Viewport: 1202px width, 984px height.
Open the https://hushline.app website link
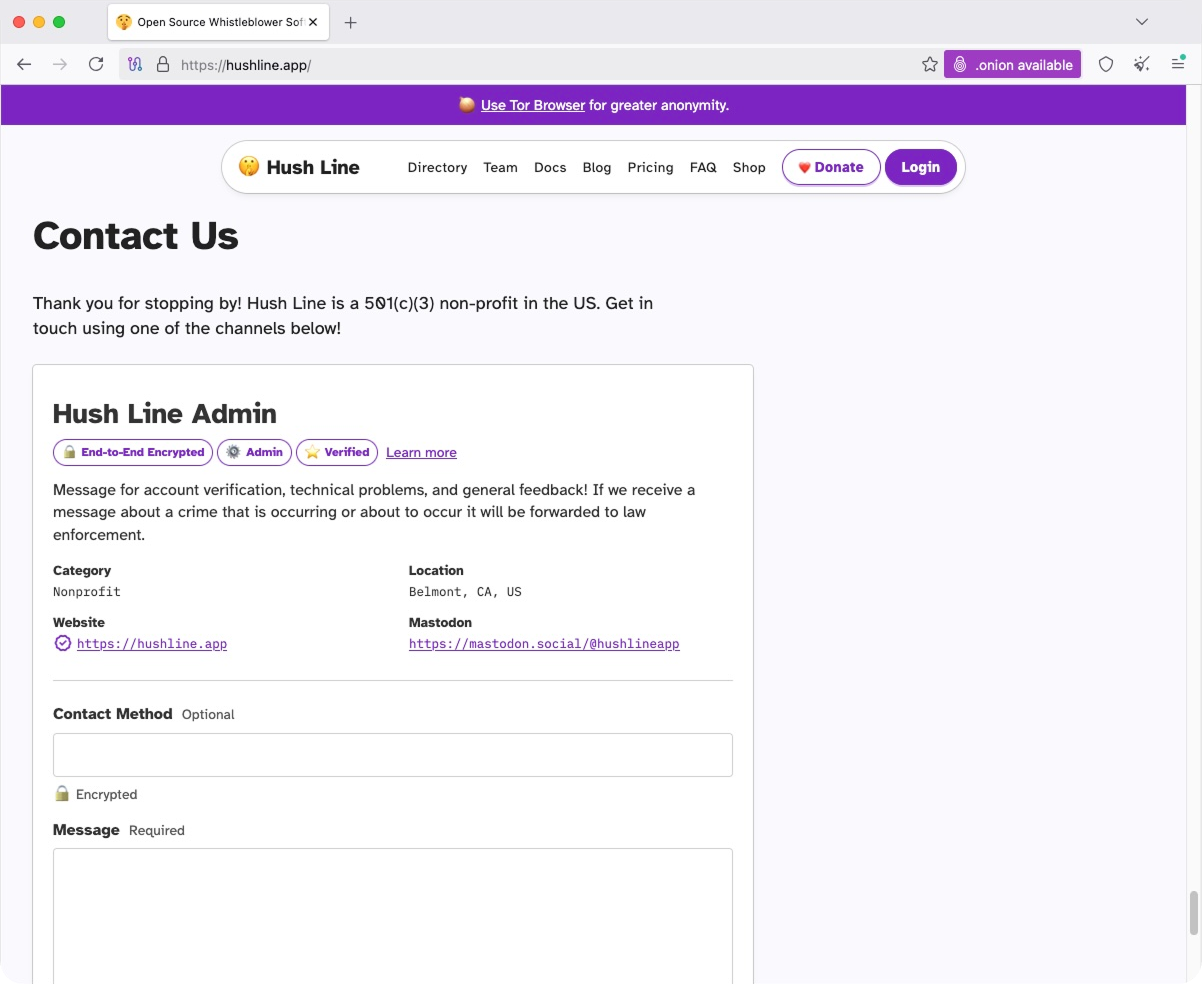152,644
